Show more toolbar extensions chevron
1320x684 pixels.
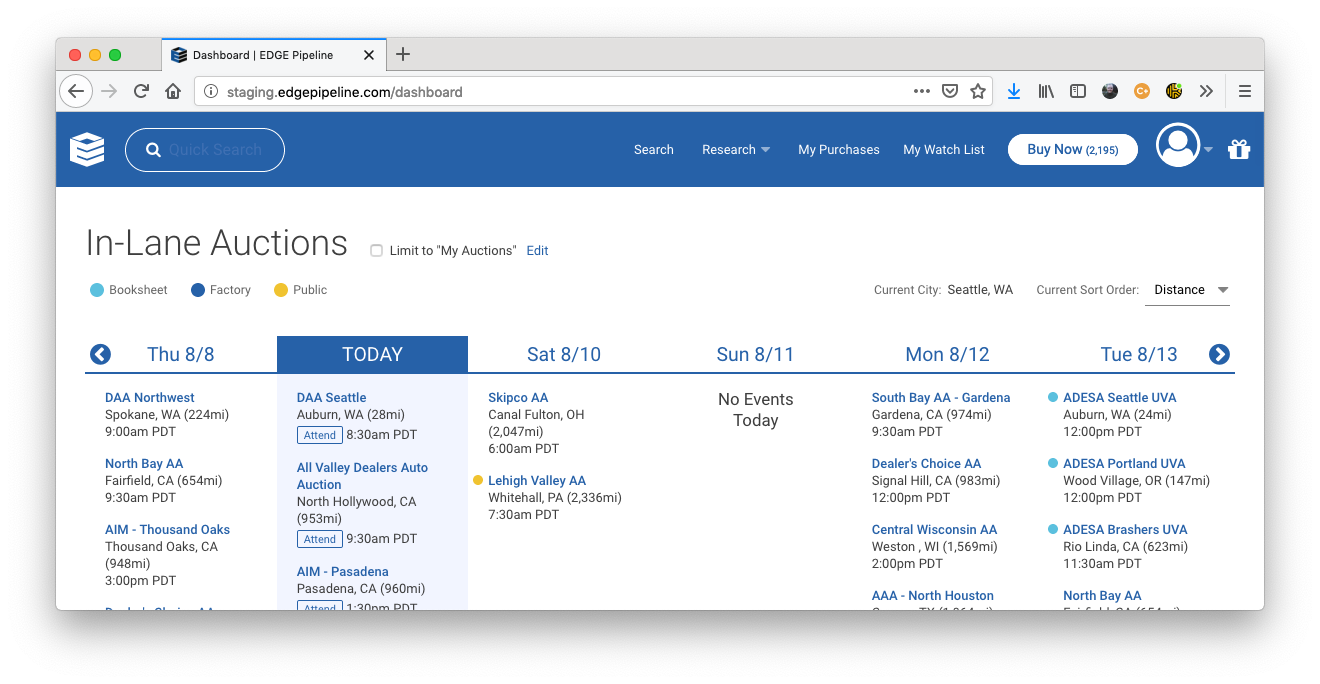click(x=1206, y=91)
